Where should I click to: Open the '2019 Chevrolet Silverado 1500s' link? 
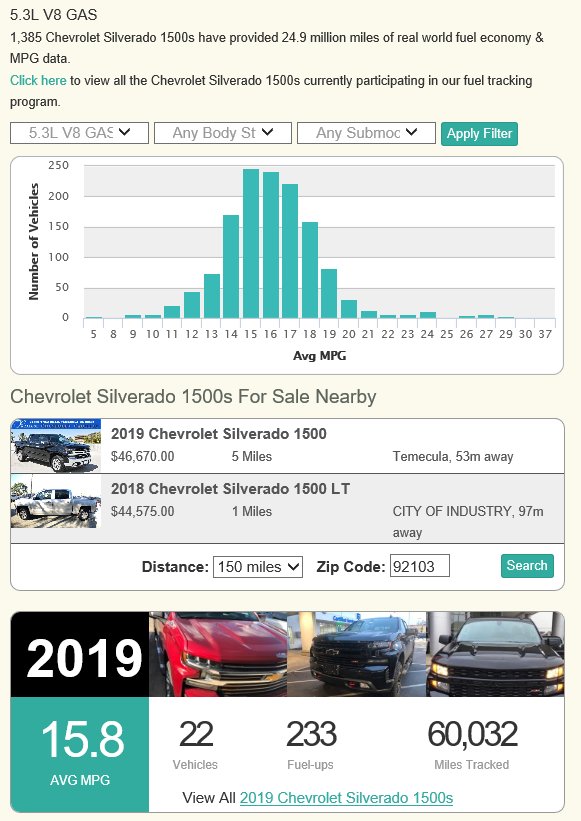(x=346, y=797)
